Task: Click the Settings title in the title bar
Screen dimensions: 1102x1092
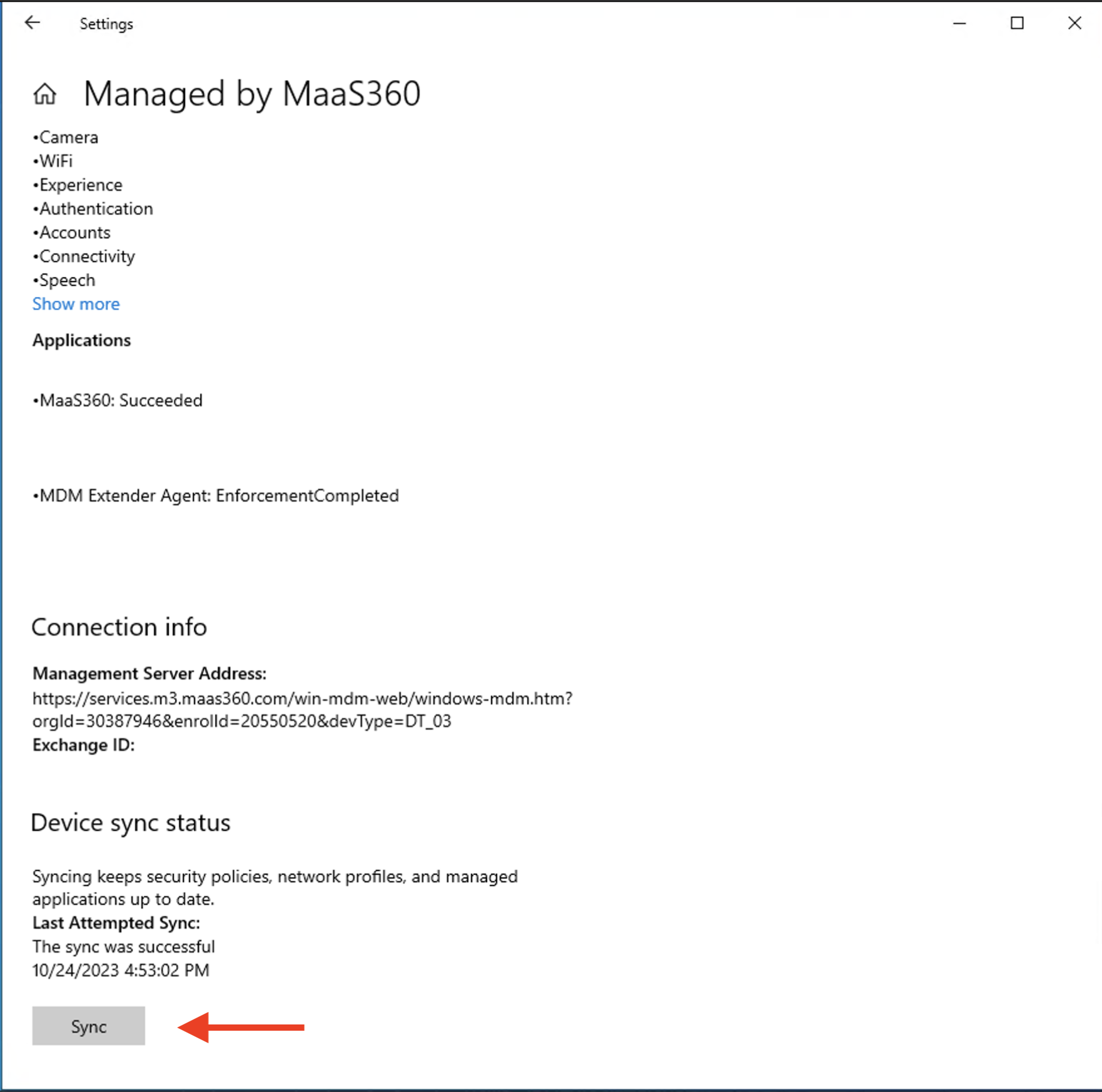Action: point(106,24)
